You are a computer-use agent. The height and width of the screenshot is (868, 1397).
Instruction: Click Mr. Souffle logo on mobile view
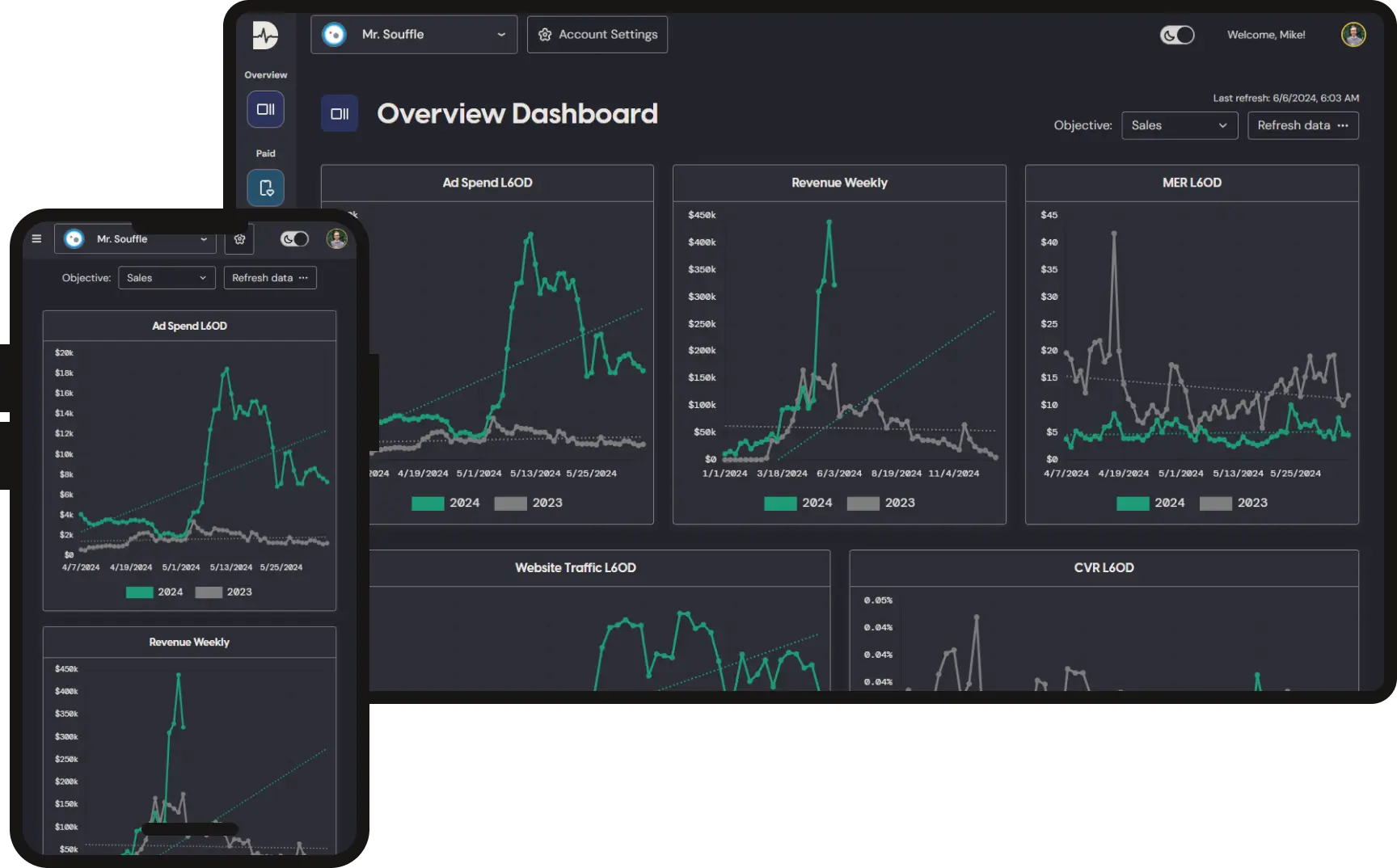(74, 238)
